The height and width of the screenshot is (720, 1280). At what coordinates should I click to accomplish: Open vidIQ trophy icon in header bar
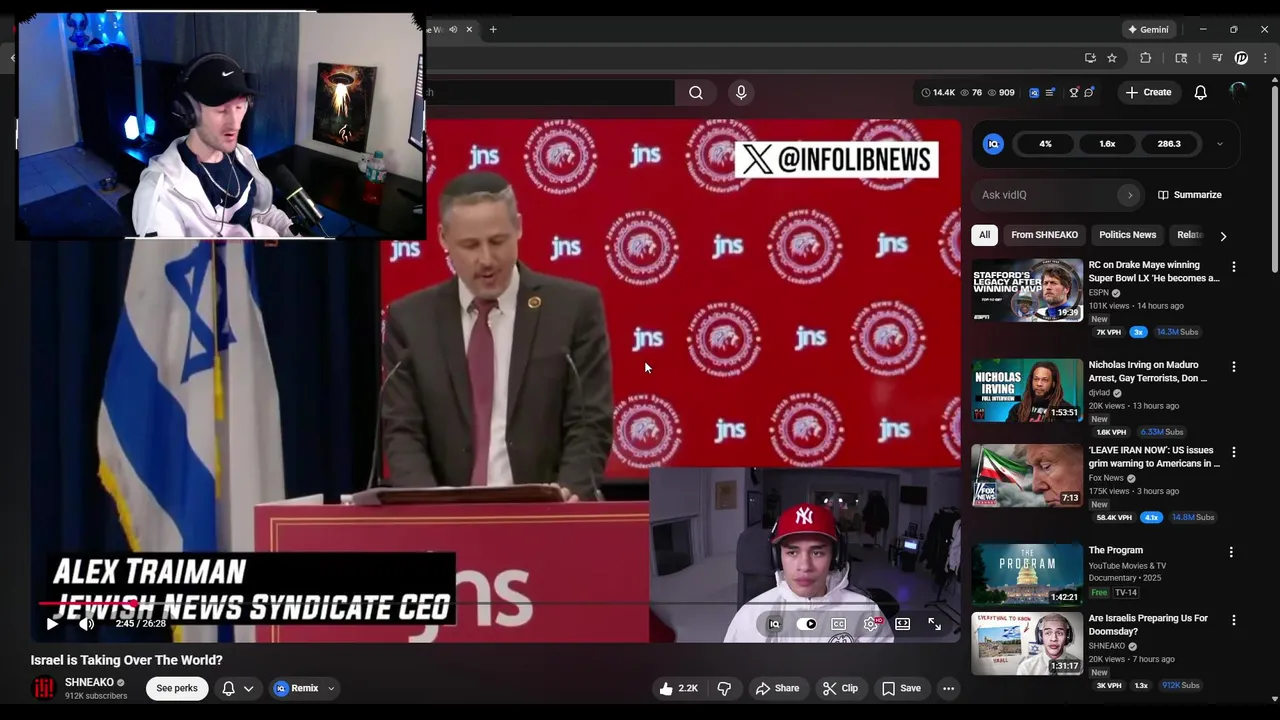(1074, 93)
